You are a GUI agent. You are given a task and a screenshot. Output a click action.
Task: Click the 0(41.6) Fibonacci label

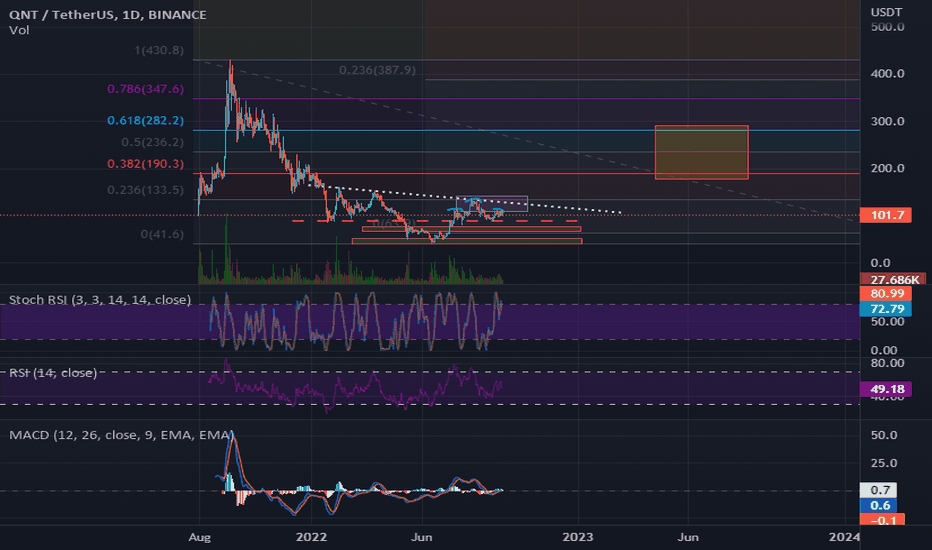(162, 234)
